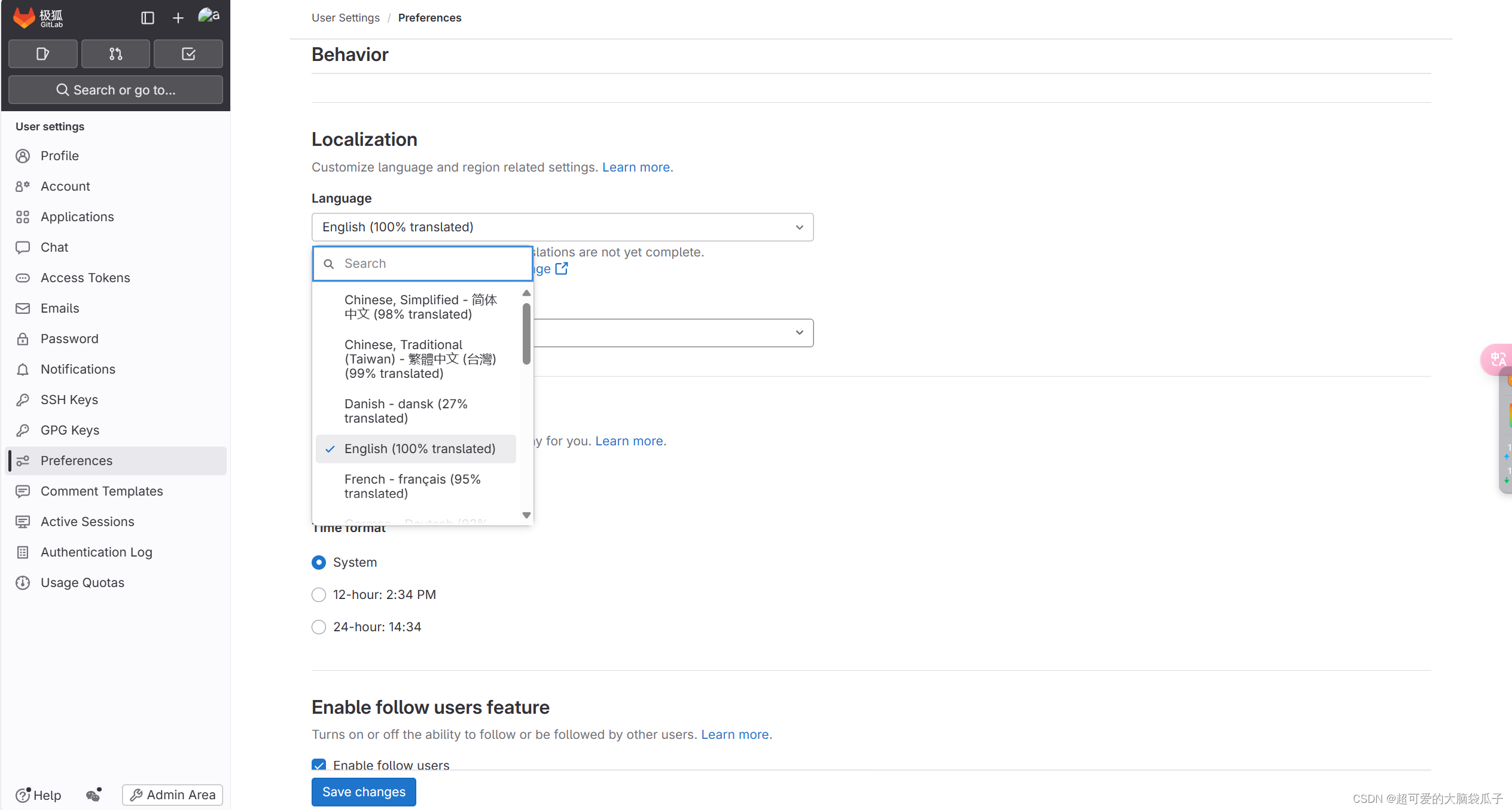Open your user avatar menu
The image size is (1512, 810).
208,16
